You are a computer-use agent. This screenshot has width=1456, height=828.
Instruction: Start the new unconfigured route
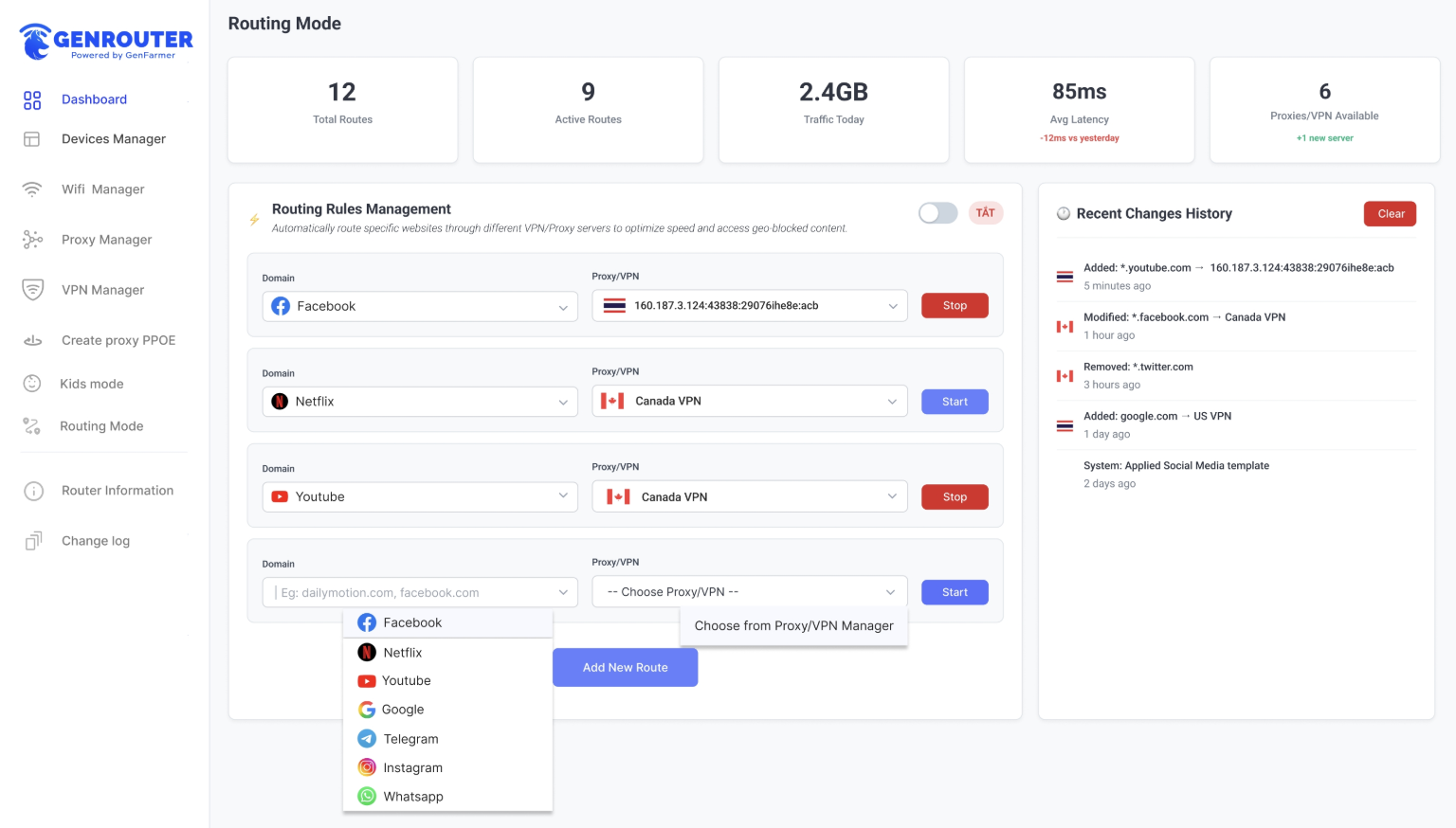(x=955, y=592)
